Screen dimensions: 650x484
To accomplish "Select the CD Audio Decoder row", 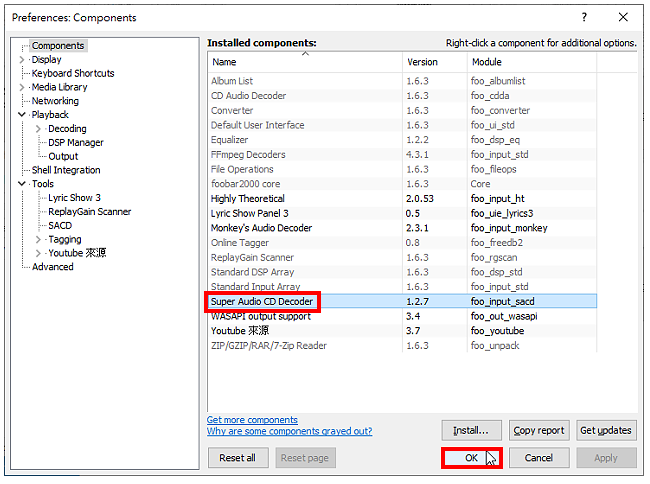I will coord(402,96).
